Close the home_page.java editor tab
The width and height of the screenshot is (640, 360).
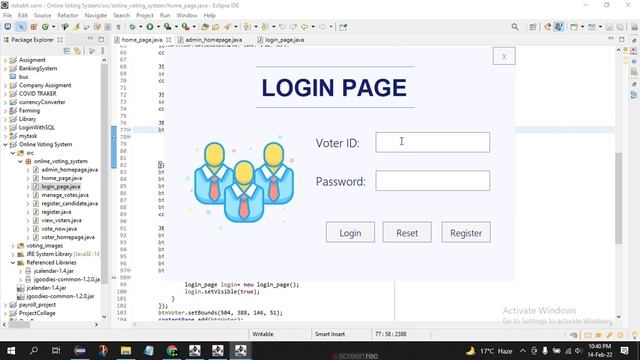(169, 40)
